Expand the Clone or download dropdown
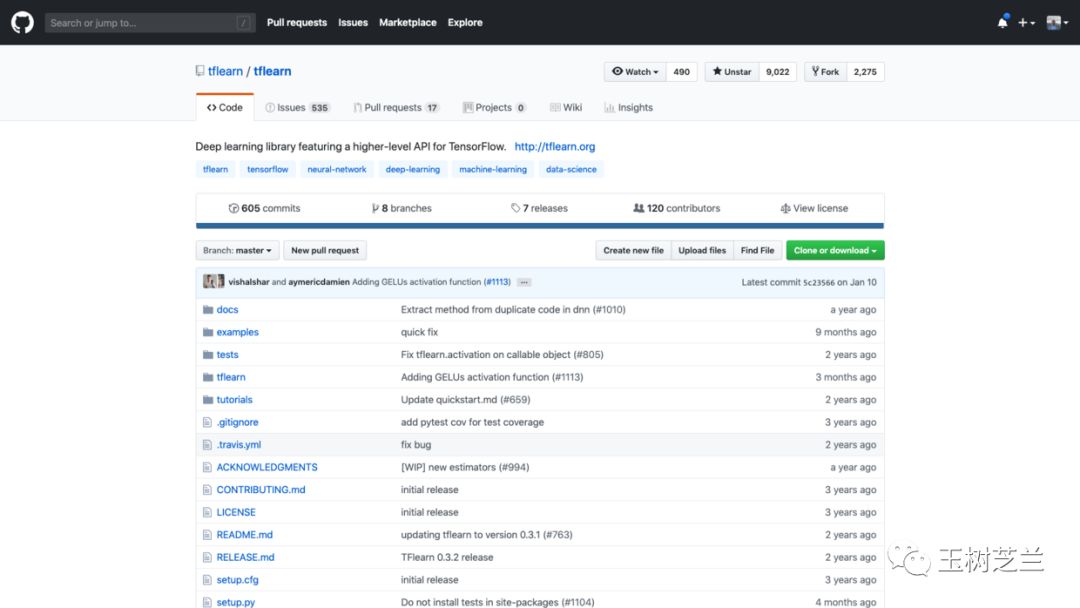1080x608 pixels. [x=835, y=251]
